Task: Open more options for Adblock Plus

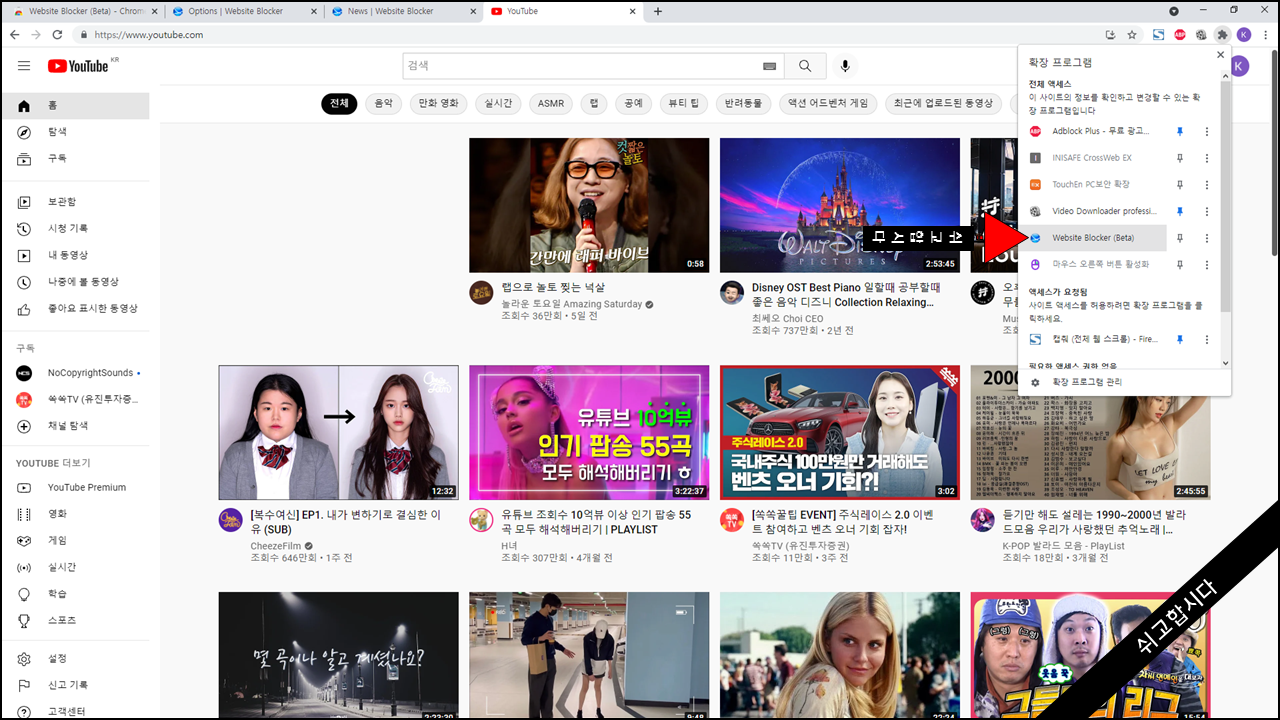Action: click(x=1207, y=131)
